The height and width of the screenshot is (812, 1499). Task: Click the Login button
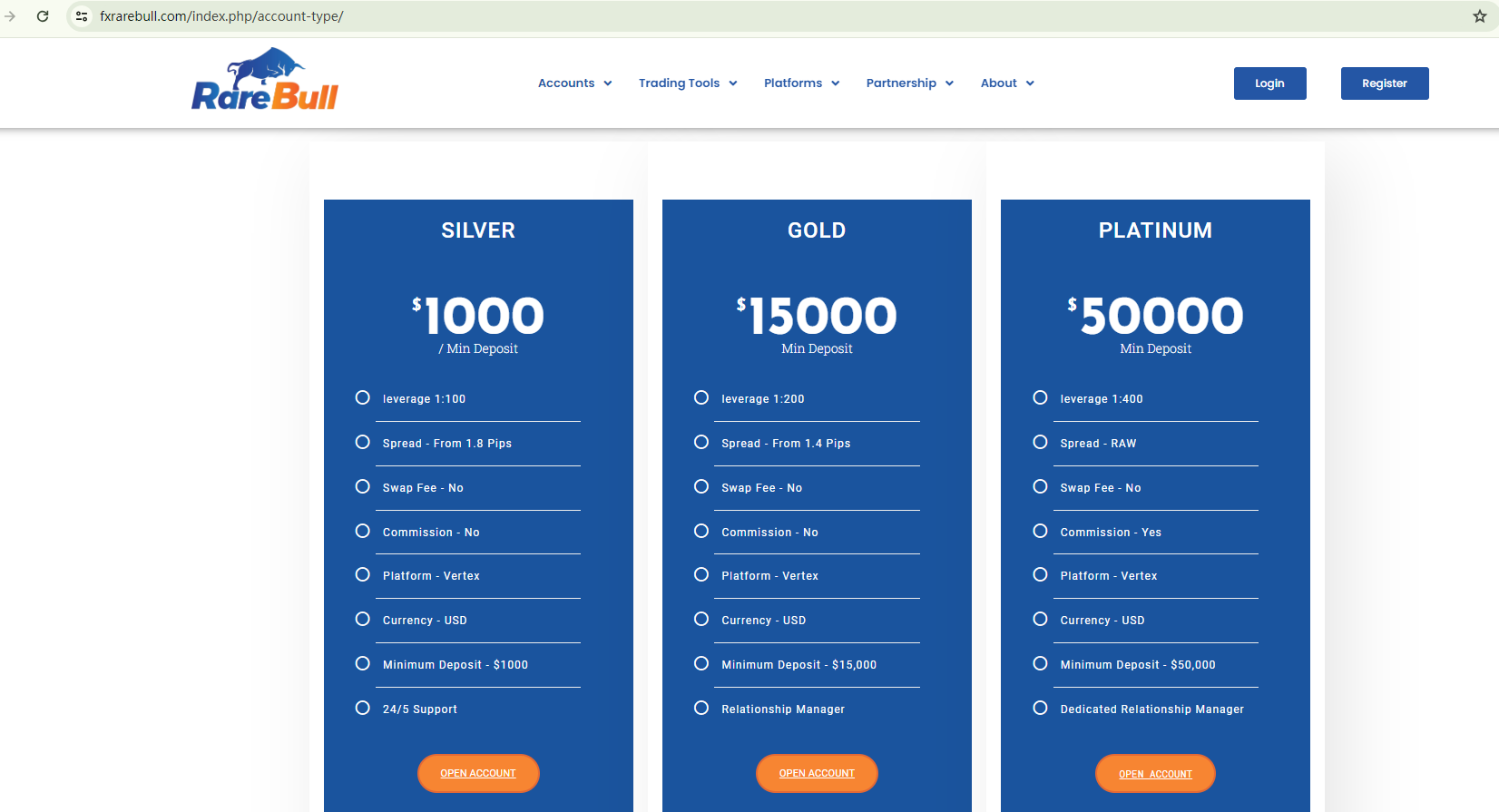click(x=1269, y=83)
